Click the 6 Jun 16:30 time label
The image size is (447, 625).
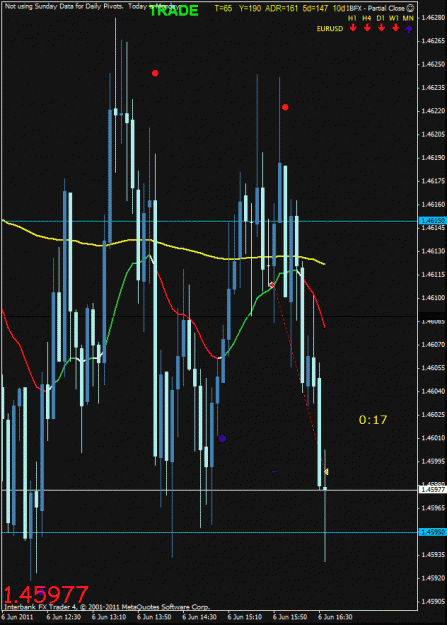335,617
